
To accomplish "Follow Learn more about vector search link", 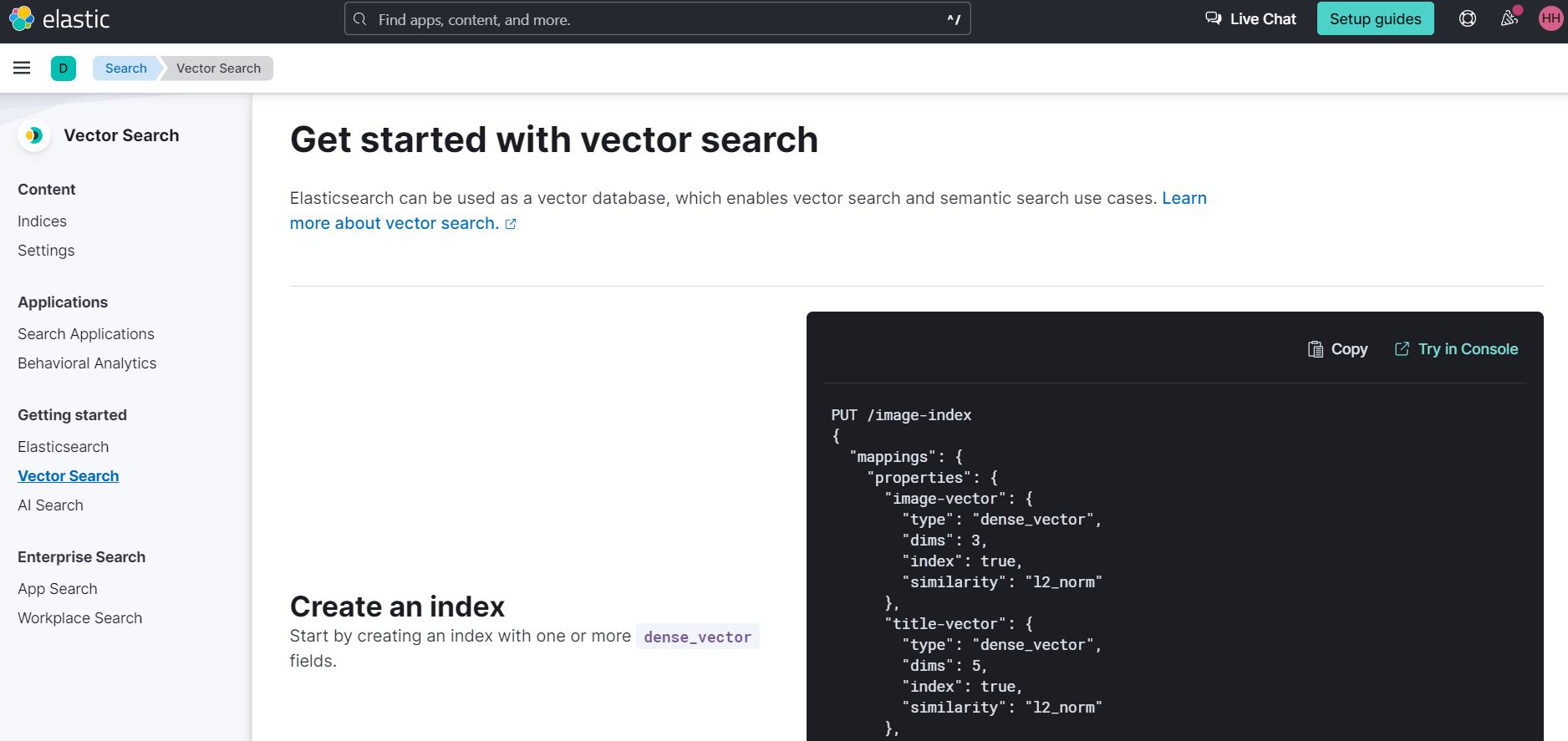I will coord(394,223).
